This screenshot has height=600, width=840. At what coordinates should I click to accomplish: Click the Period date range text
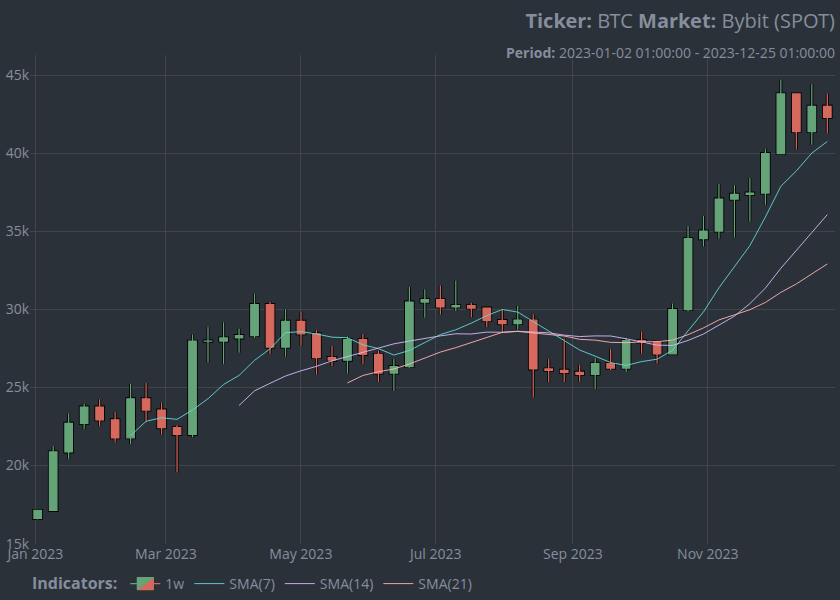(670, 53)
